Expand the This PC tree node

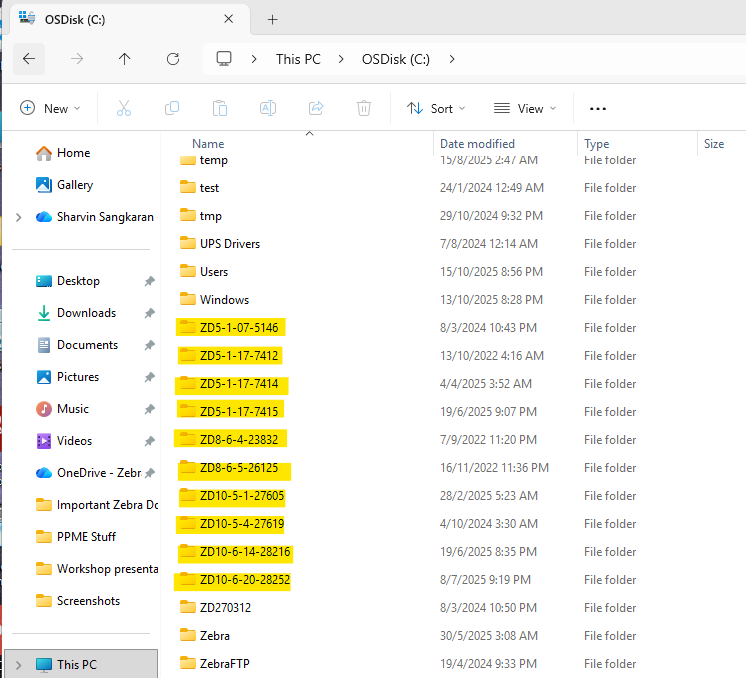[19, 665]
